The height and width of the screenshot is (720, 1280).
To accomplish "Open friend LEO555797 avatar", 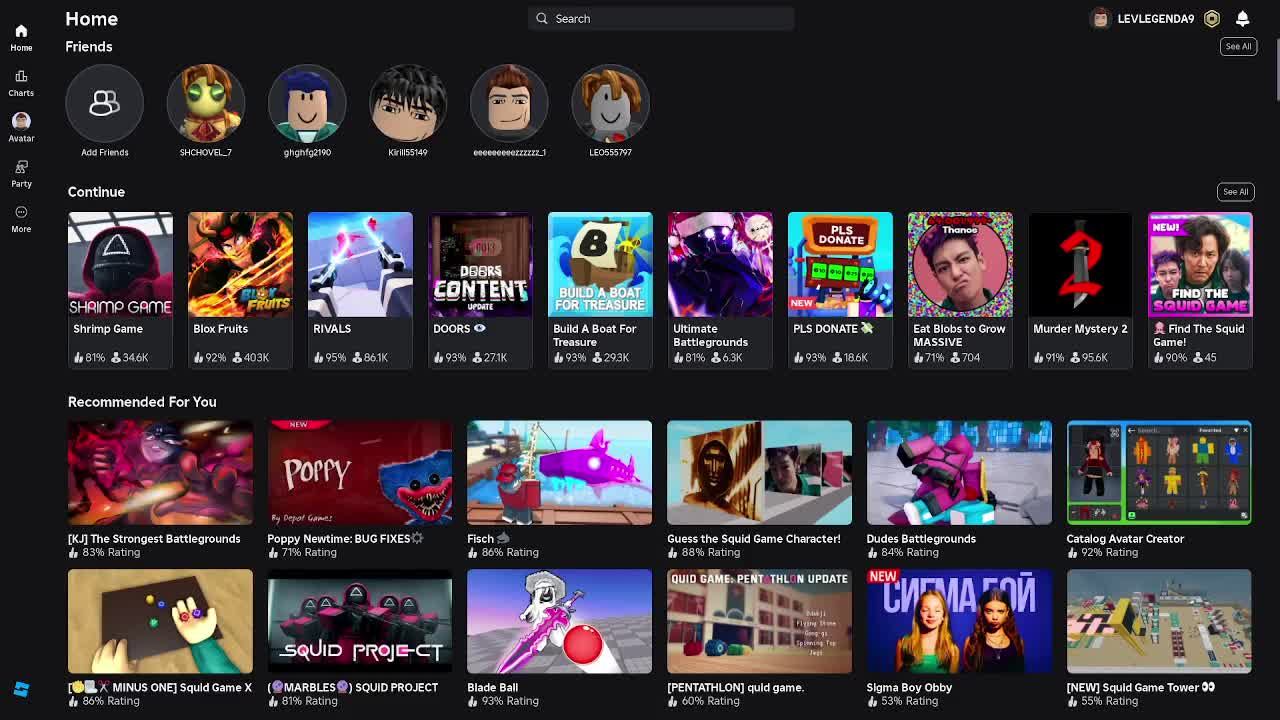I will coord(610,103).
